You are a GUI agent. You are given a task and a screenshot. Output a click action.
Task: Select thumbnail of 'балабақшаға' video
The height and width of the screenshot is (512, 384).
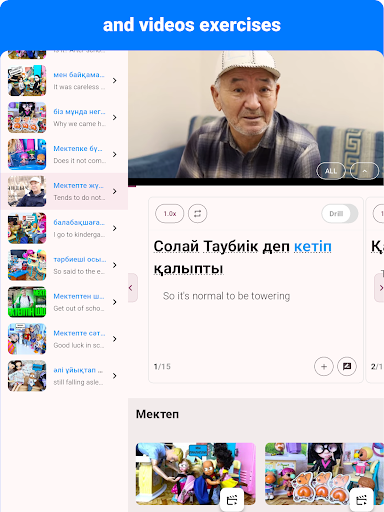27,228
